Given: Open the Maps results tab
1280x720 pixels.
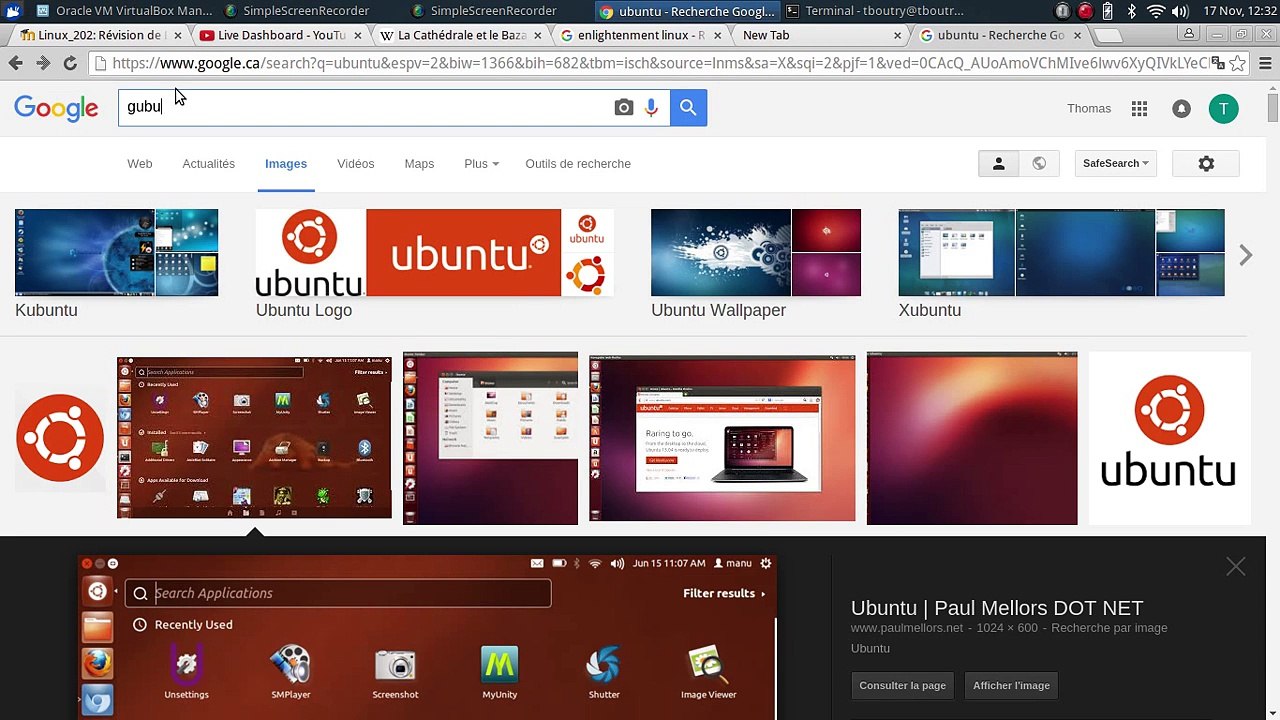Looking at the screenshot, I should pos(419,164).
